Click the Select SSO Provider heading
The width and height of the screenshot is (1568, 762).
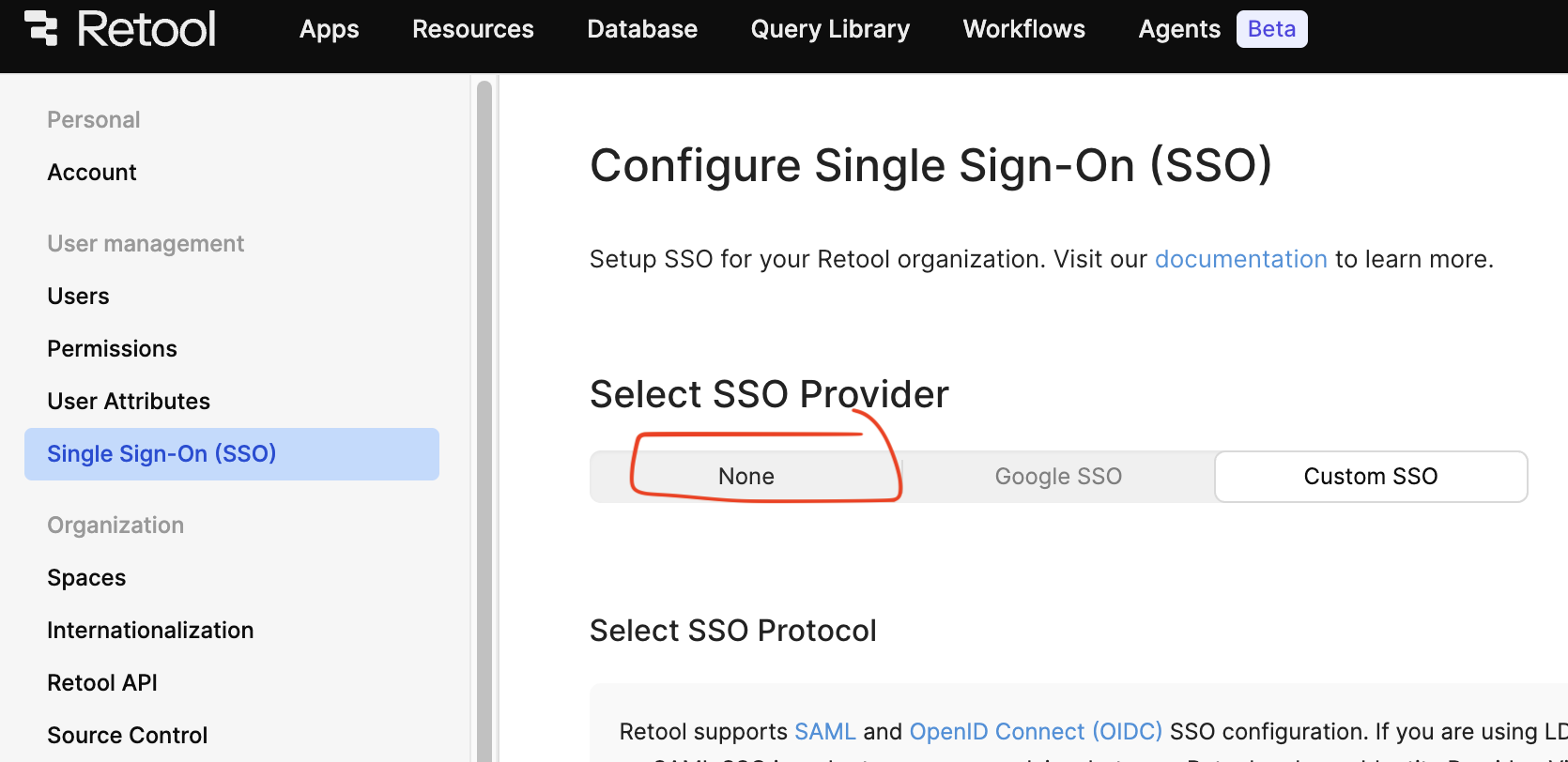click(769, 394)
